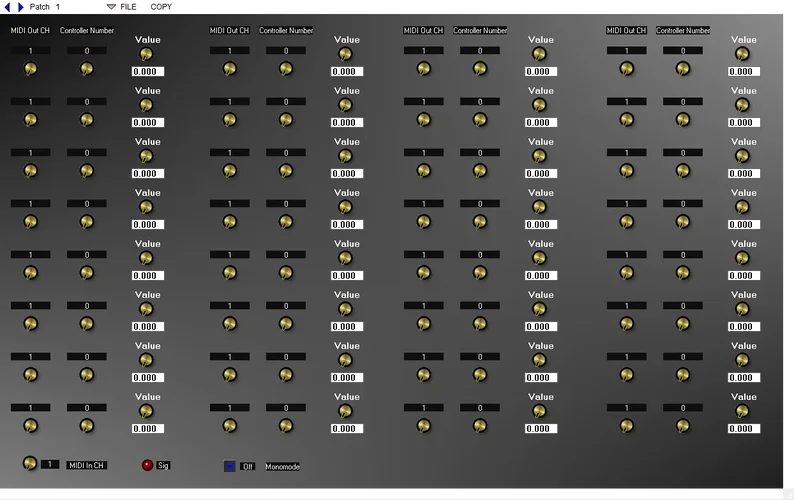Turn second bank row 4 Value knob
The image size is (794, 500).
click(x=345, y=207)
